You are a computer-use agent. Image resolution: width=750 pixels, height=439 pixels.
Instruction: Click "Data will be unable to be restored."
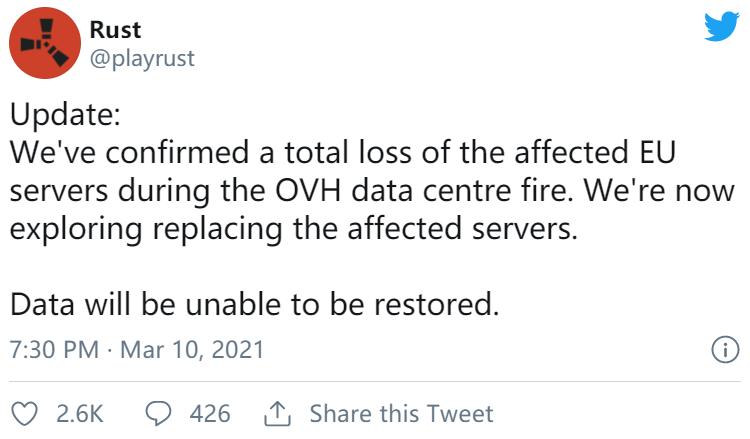pyautogui.click(x=254, y=305)
